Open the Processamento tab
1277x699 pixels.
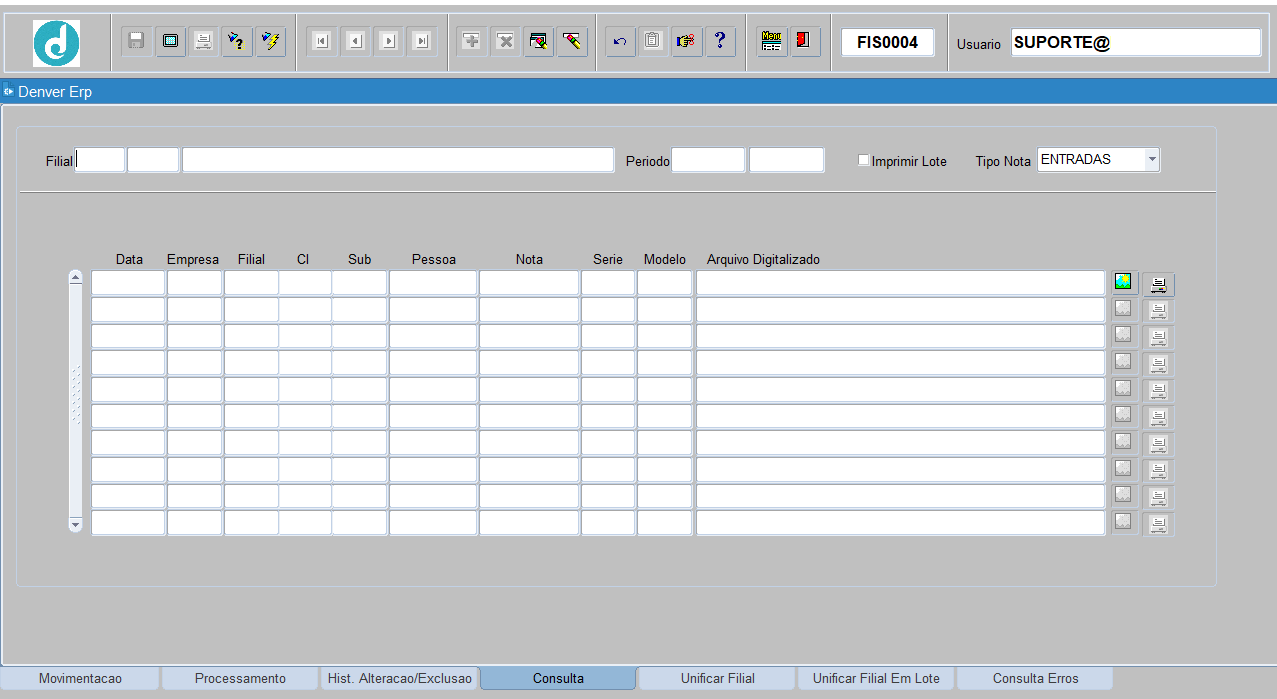coord(240,678)
